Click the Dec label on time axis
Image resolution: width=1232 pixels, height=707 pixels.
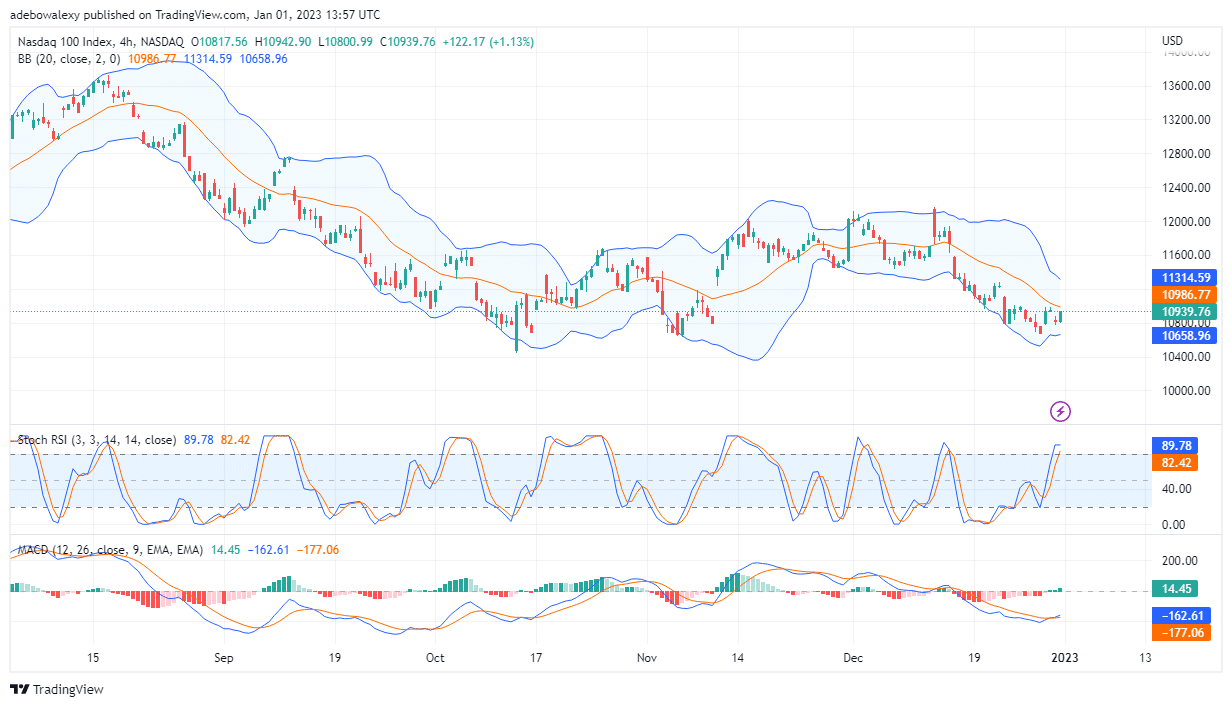[852, 658]
